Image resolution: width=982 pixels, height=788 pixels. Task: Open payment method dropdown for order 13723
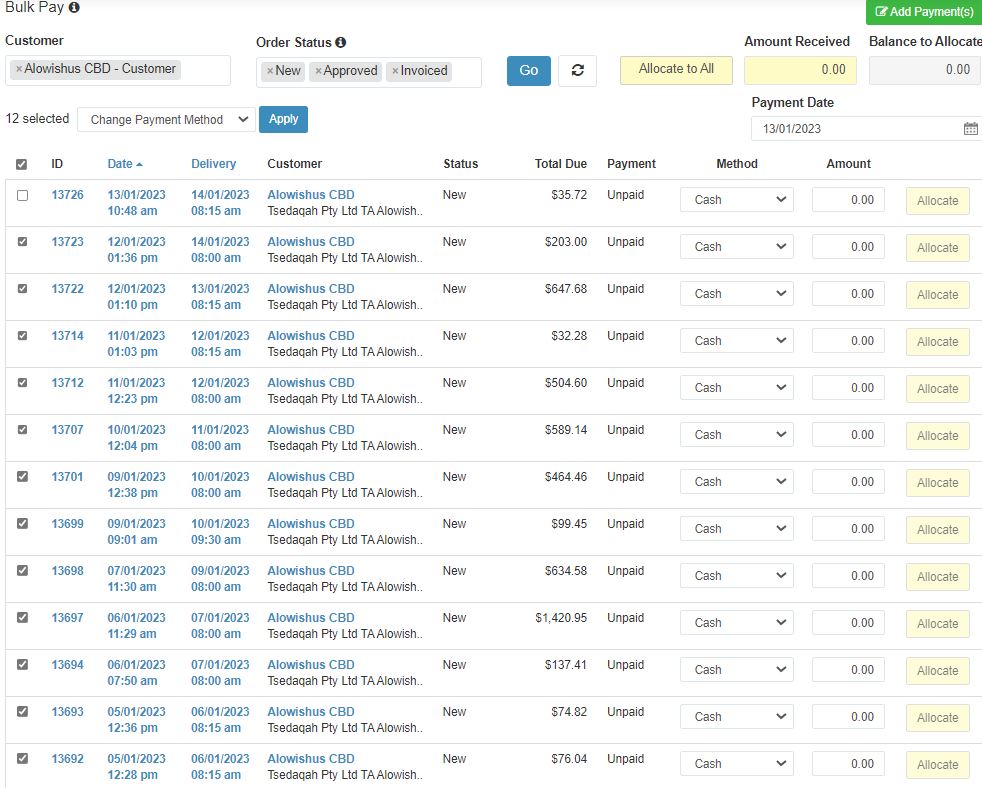click(x=736, y=247)
